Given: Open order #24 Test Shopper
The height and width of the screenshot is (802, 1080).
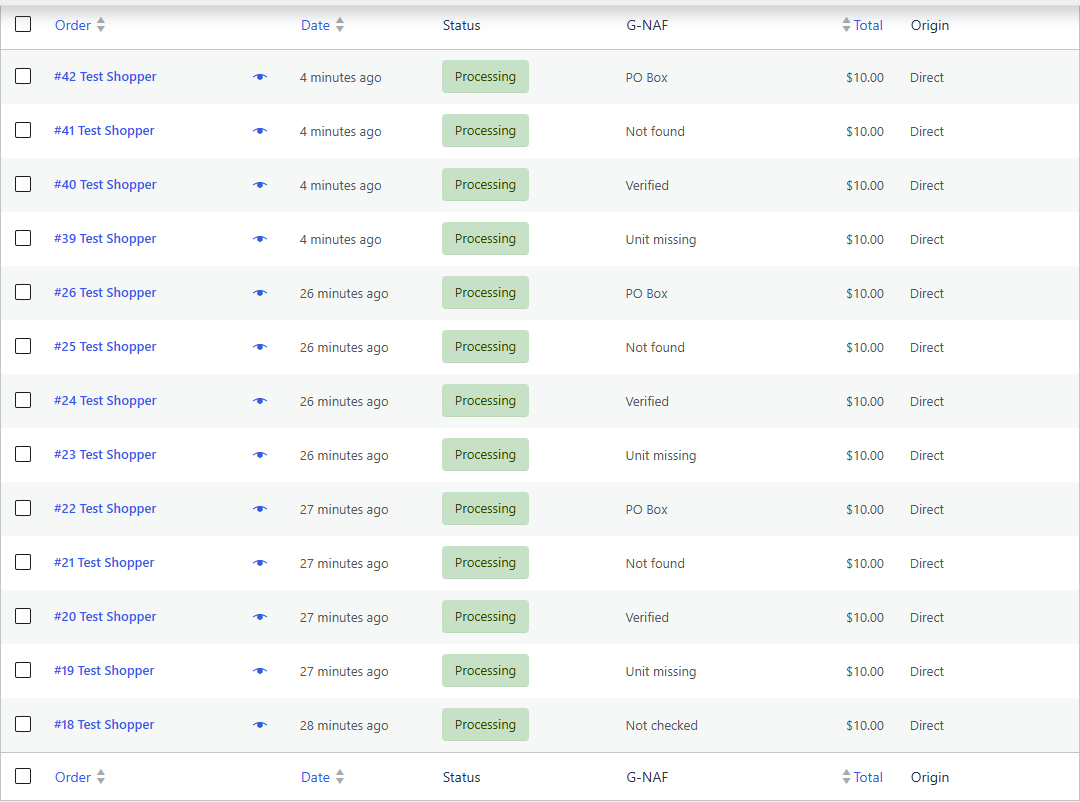Looking at the screenshot, I should click(x=105, y=400).
